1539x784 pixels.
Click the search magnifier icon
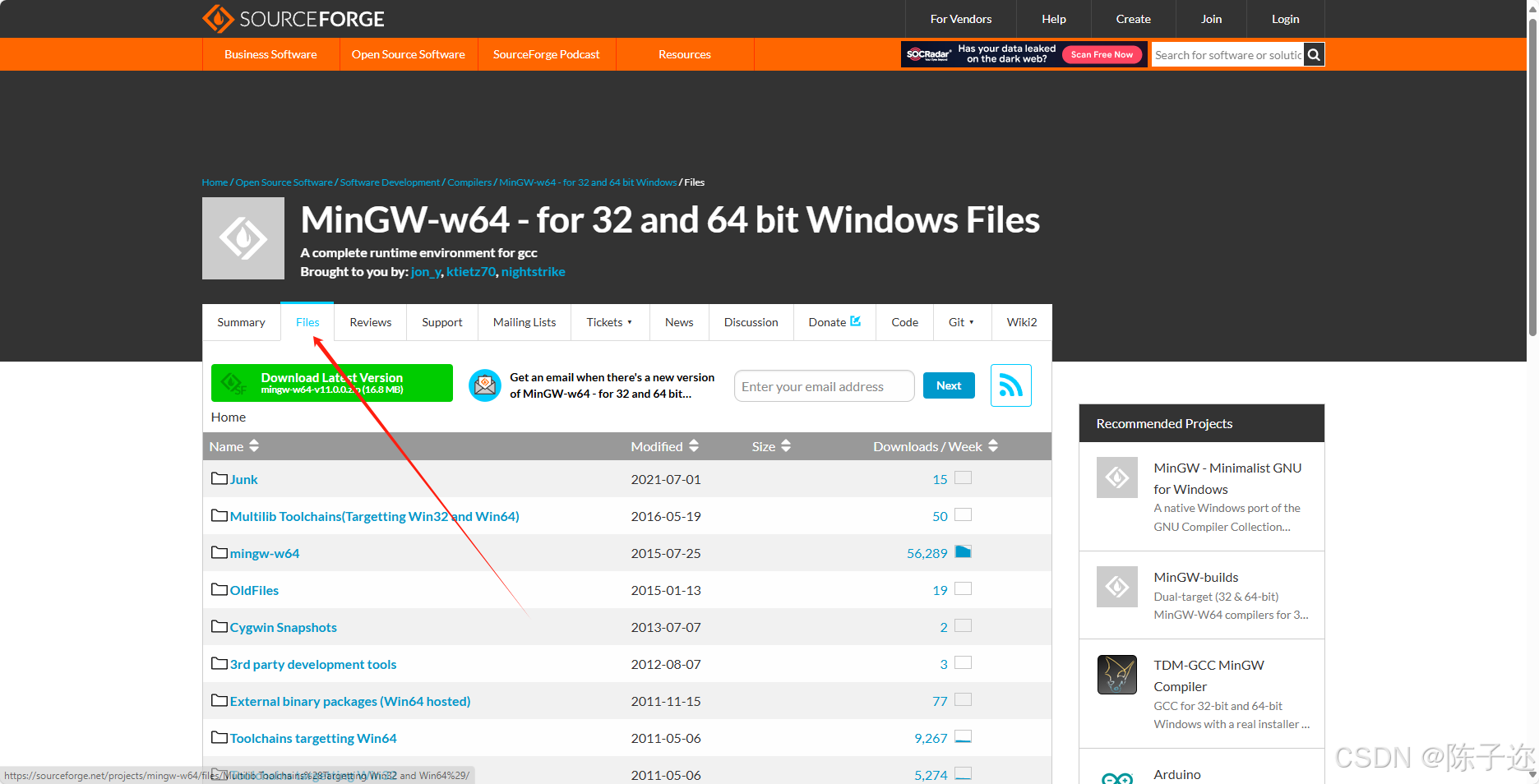pos(1314,55)
